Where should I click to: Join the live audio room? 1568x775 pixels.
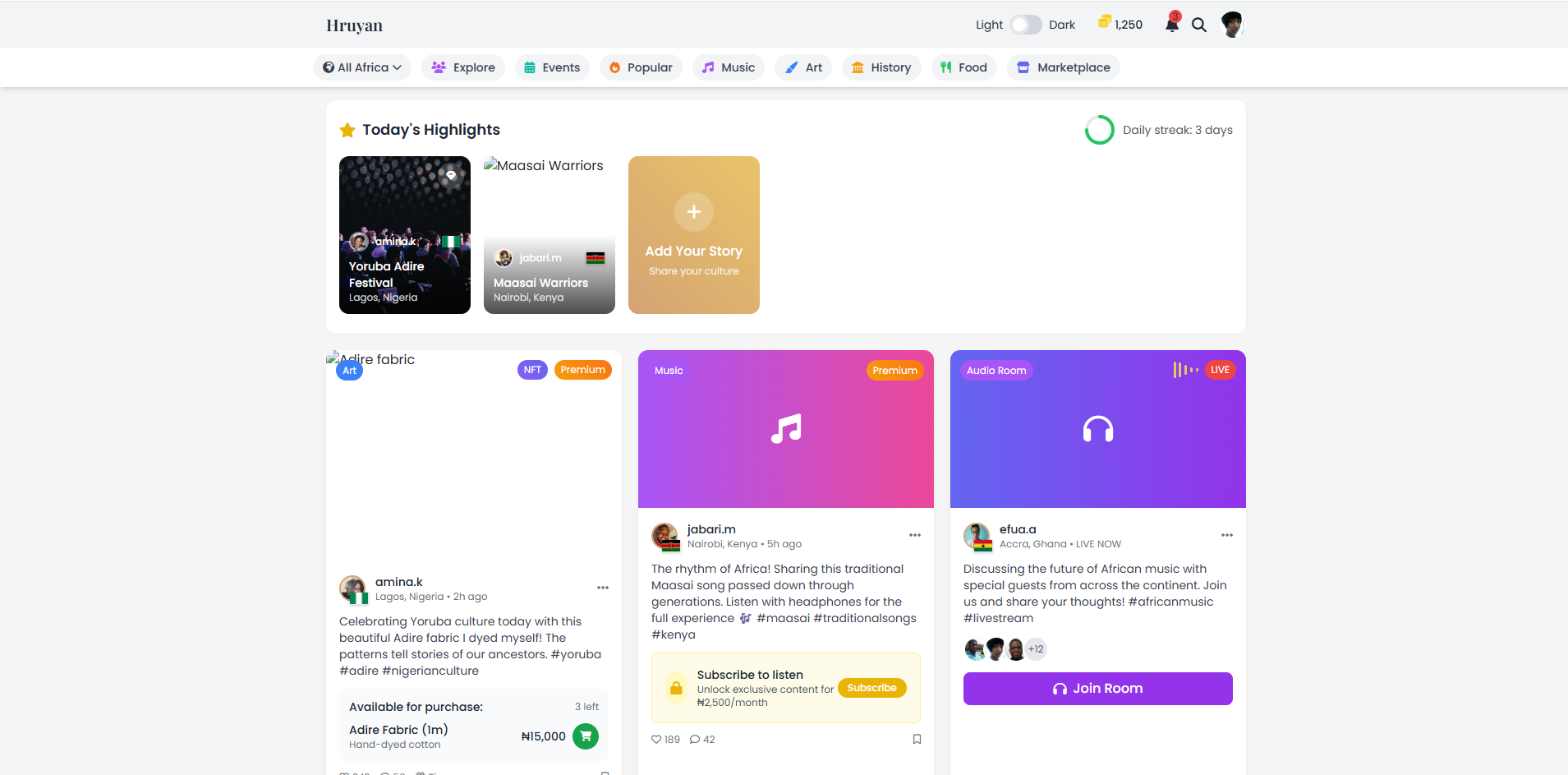pyautogui.click(x=1097, y=689)
